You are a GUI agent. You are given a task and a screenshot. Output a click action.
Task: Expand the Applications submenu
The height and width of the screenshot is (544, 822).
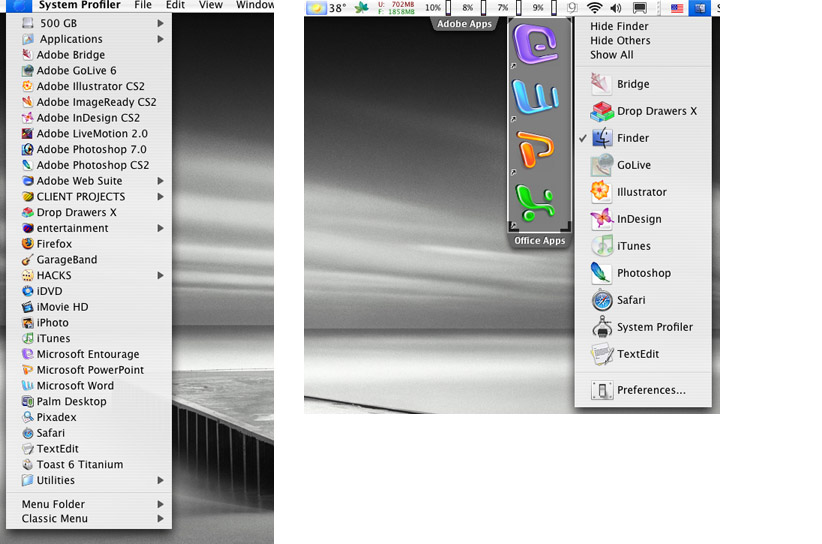point(89,39)
